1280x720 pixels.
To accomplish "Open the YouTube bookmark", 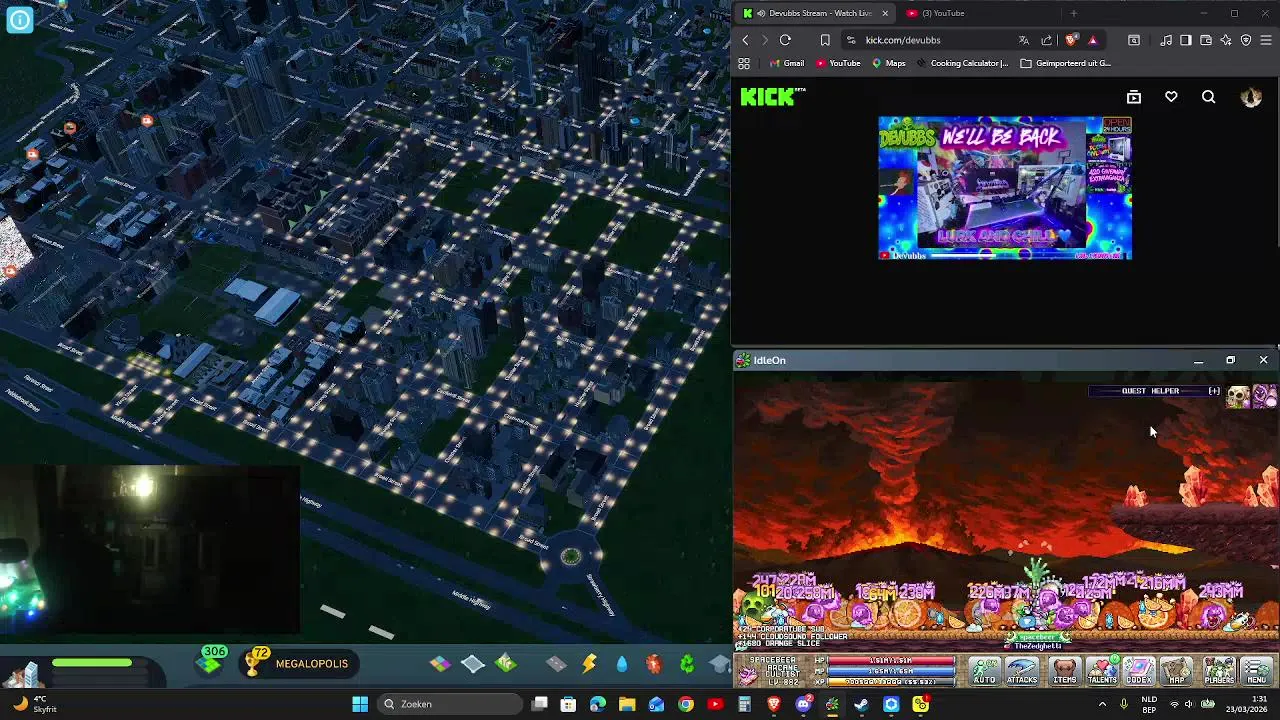I will [x=838, y=63].
